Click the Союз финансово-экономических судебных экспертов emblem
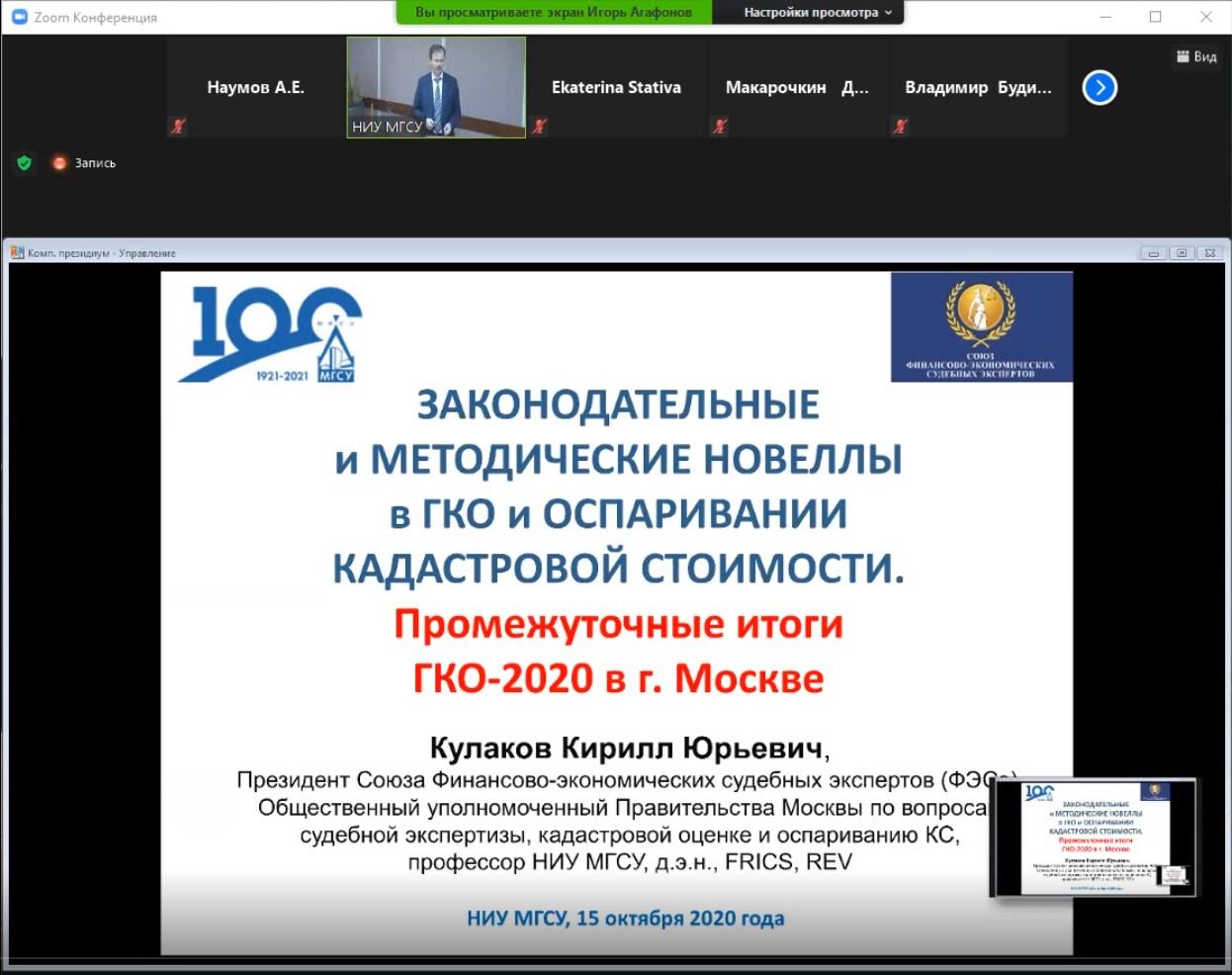Viewport: 1232px width, 975px height. pos(981,327)
